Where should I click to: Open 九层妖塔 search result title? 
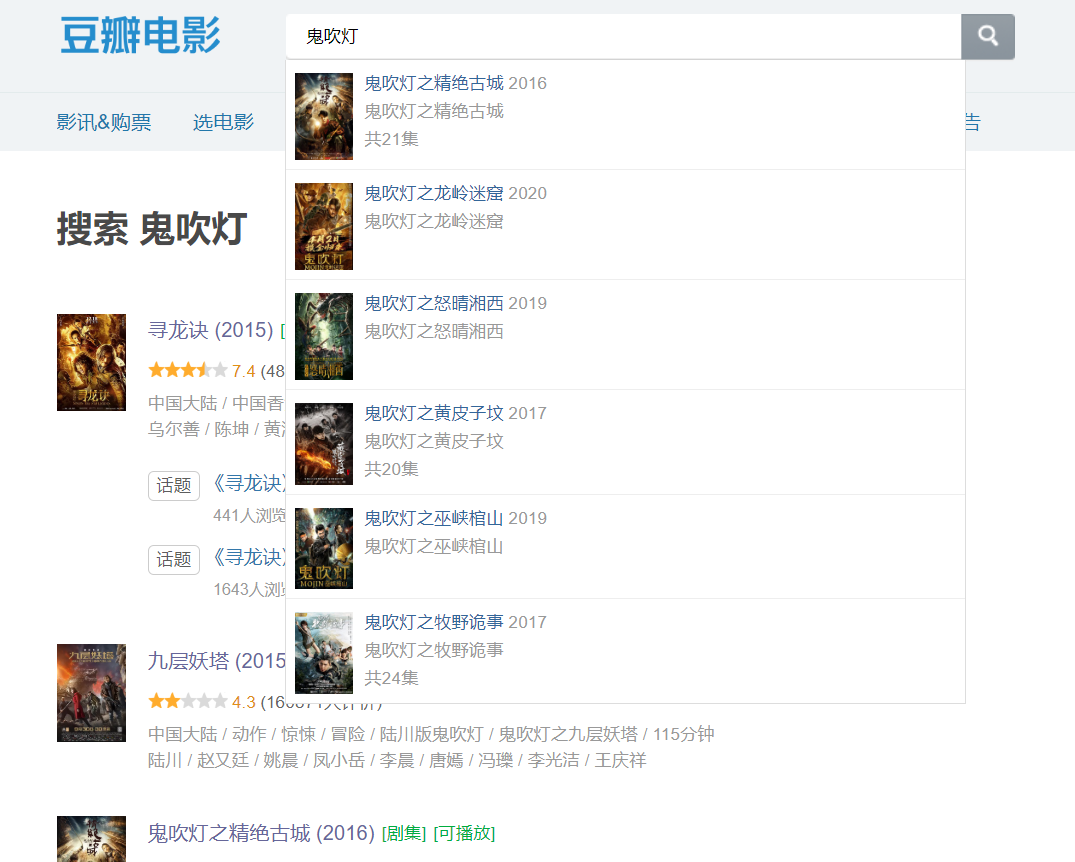[x=217, y=661]
